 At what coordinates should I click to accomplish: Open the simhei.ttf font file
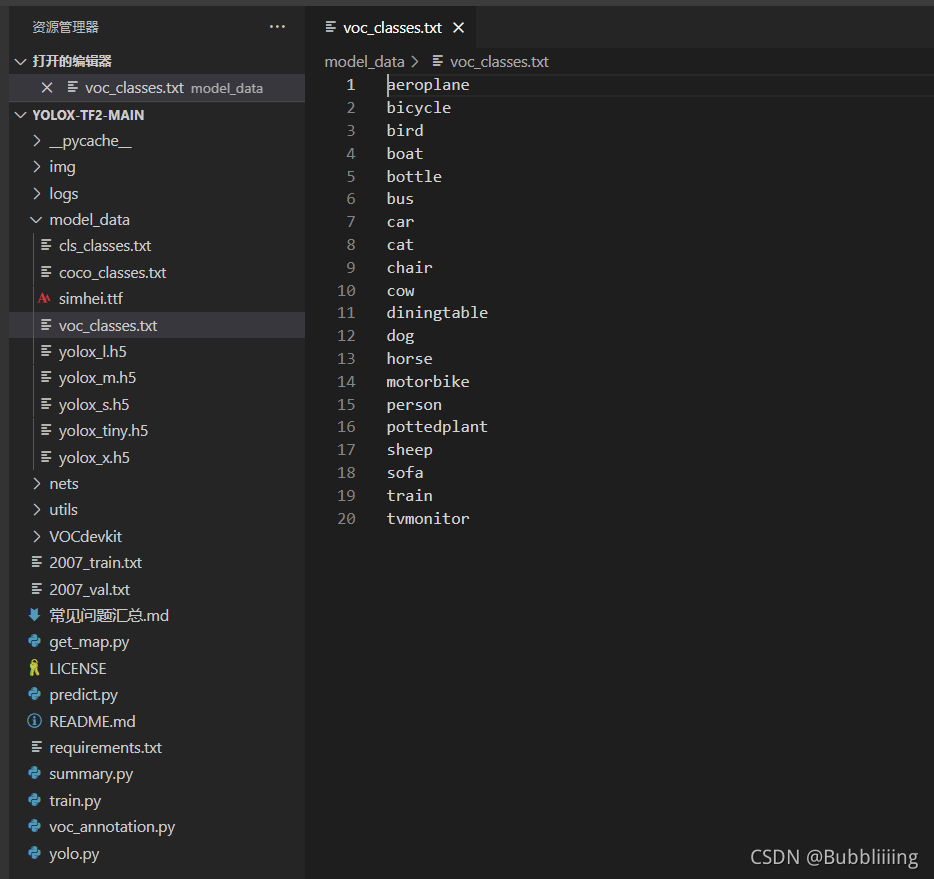91,298
